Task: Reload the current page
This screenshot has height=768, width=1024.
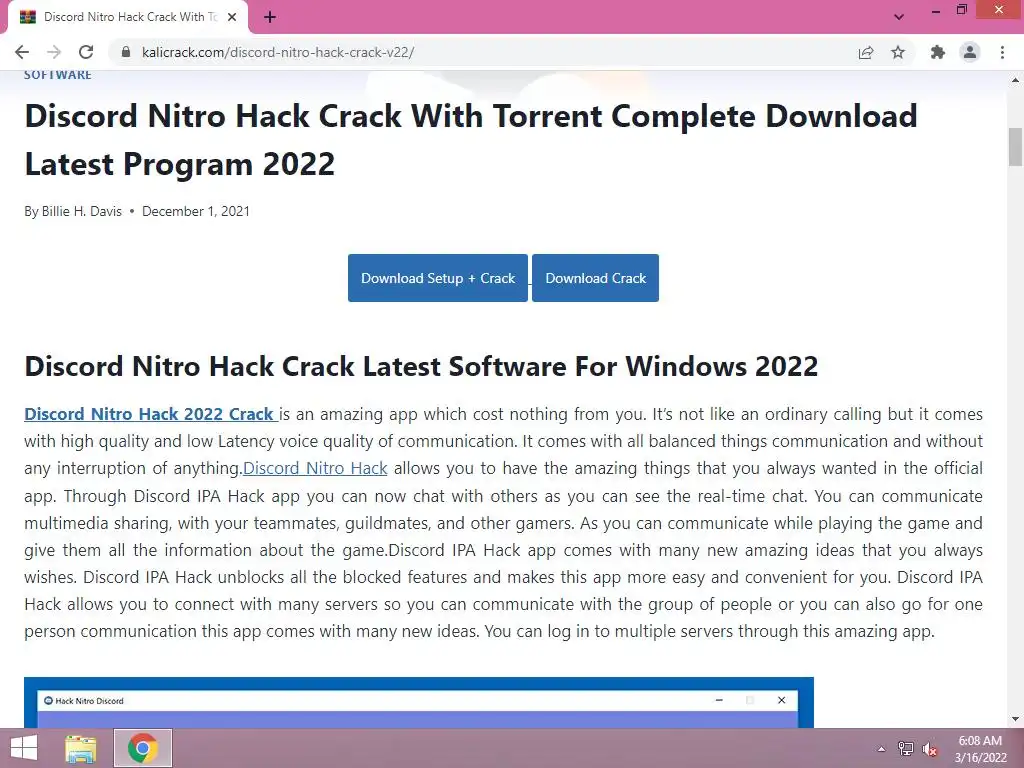Action: 86,52
